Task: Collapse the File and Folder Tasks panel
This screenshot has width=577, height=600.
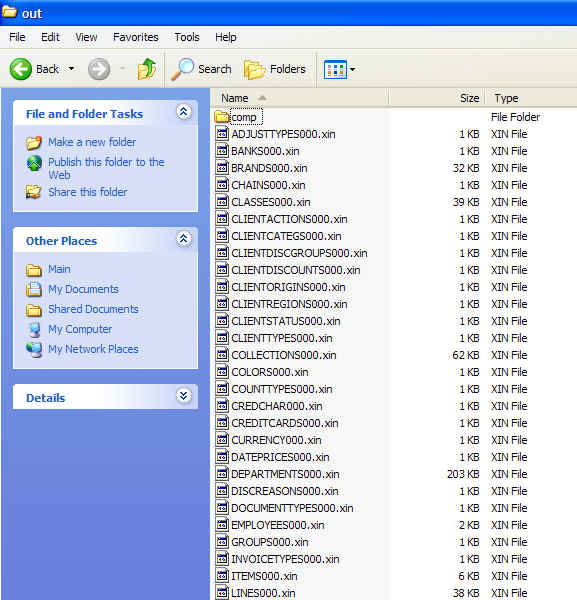Action: click(x=184, y=112)
